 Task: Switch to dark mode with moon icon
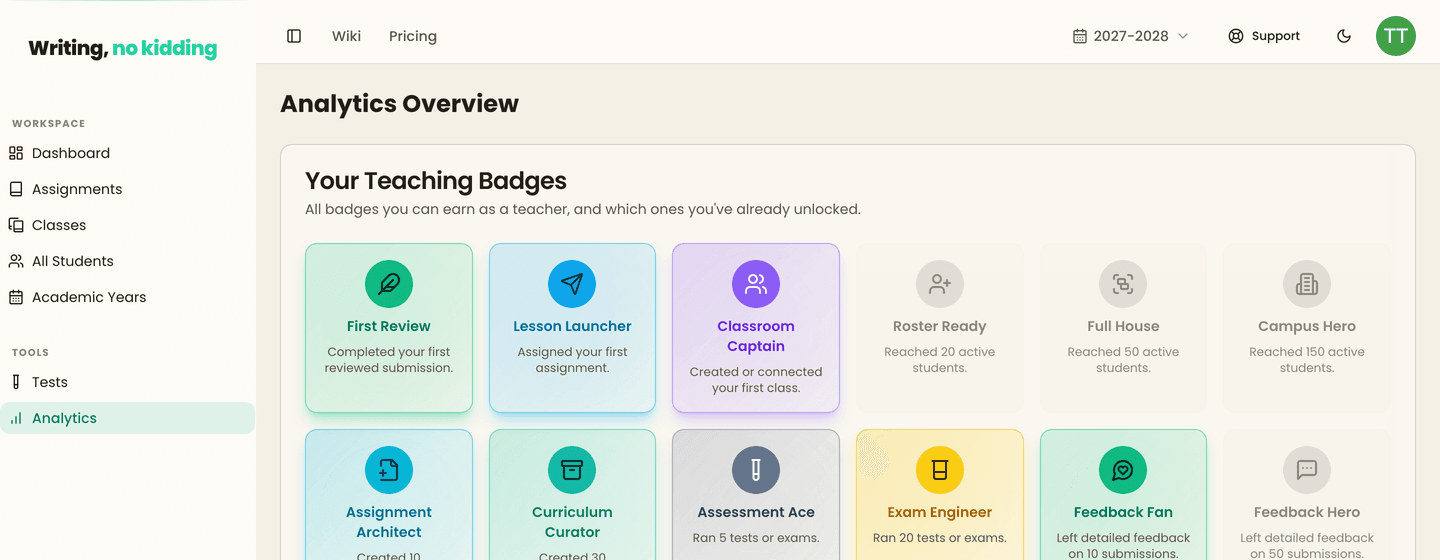click(1344, 36)
